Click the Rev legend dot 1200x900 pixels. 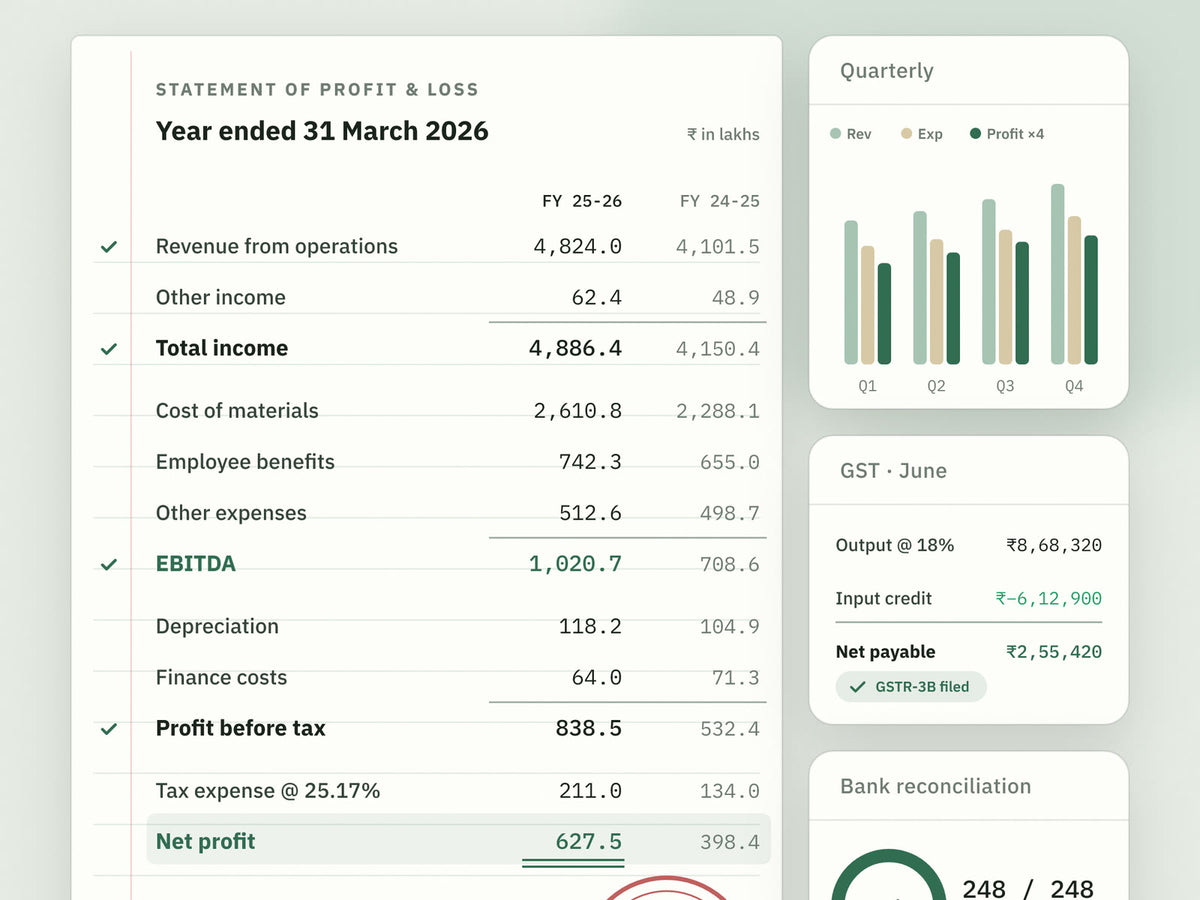[x=836, y=134]
